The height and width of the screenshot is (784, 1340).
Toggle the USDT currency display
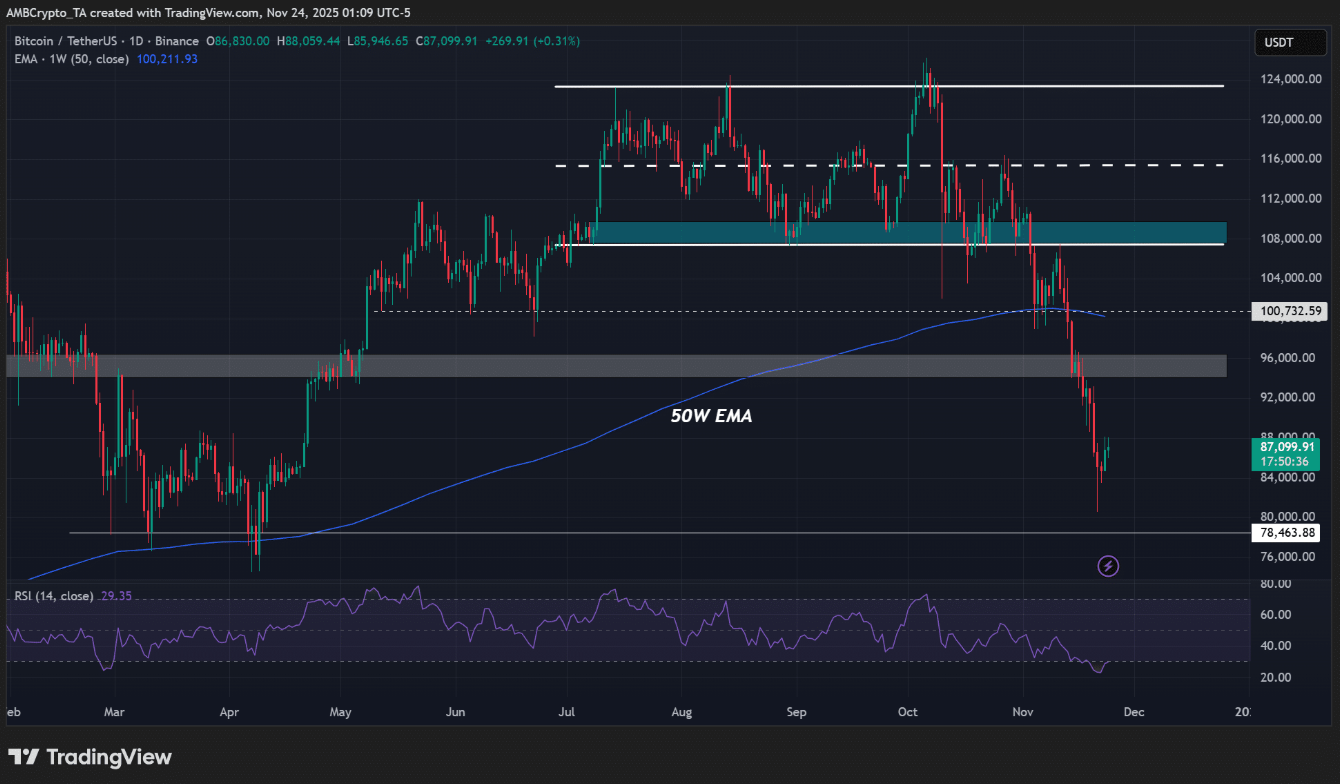click(1290, 42)
